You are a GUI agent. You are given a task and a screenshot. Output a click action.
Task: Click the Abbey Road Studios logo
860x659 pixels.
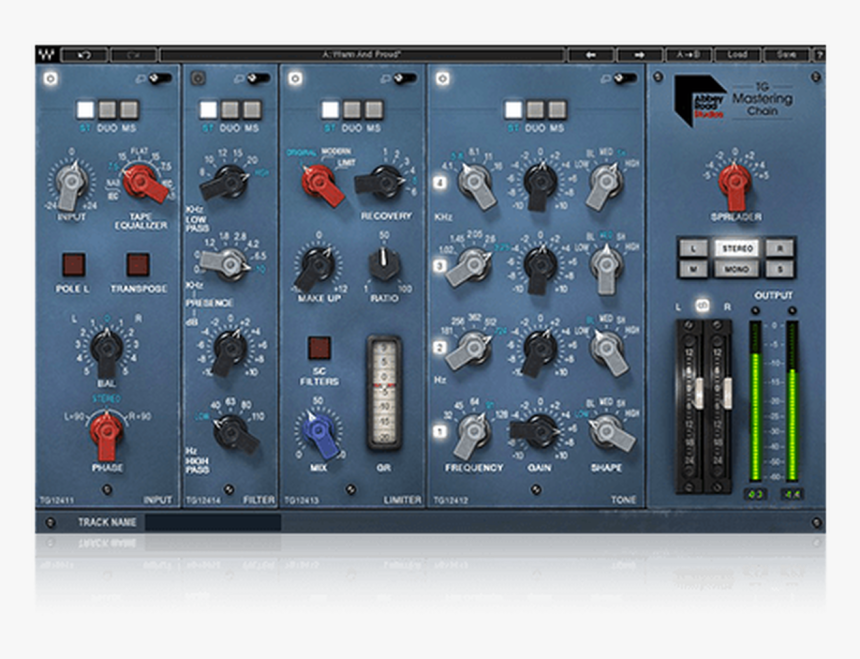[x=700, y=98]
